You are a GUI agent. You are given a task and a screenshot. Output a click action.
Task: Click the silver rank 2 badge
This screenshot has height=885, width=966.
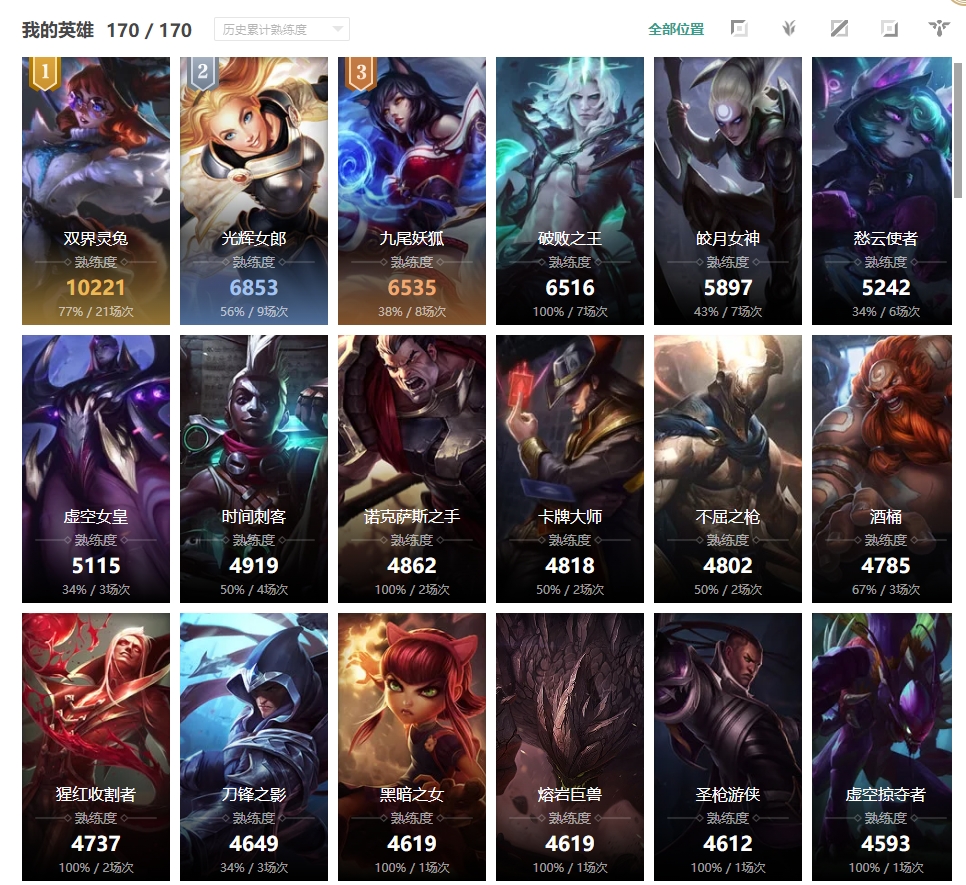click(x=203, y=73)
